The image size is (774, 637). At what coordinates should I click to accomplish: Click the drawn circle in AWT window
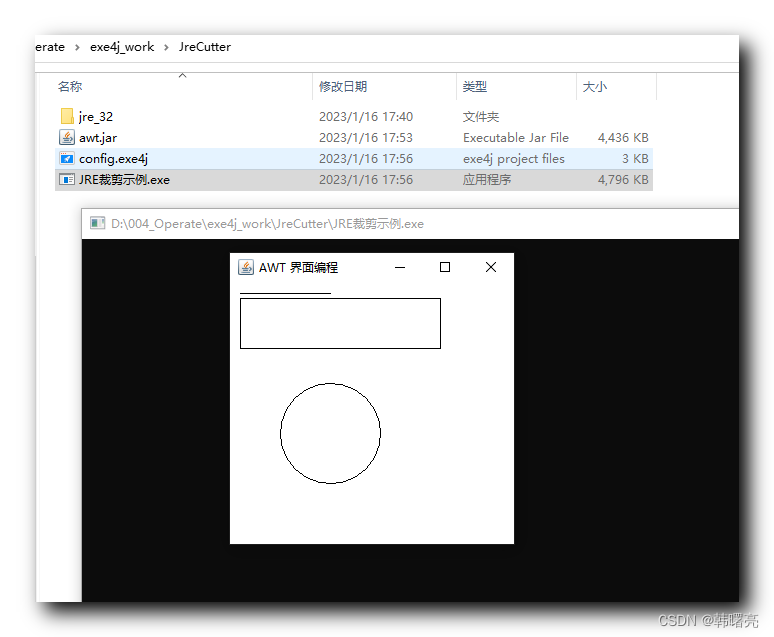point(330,433)
